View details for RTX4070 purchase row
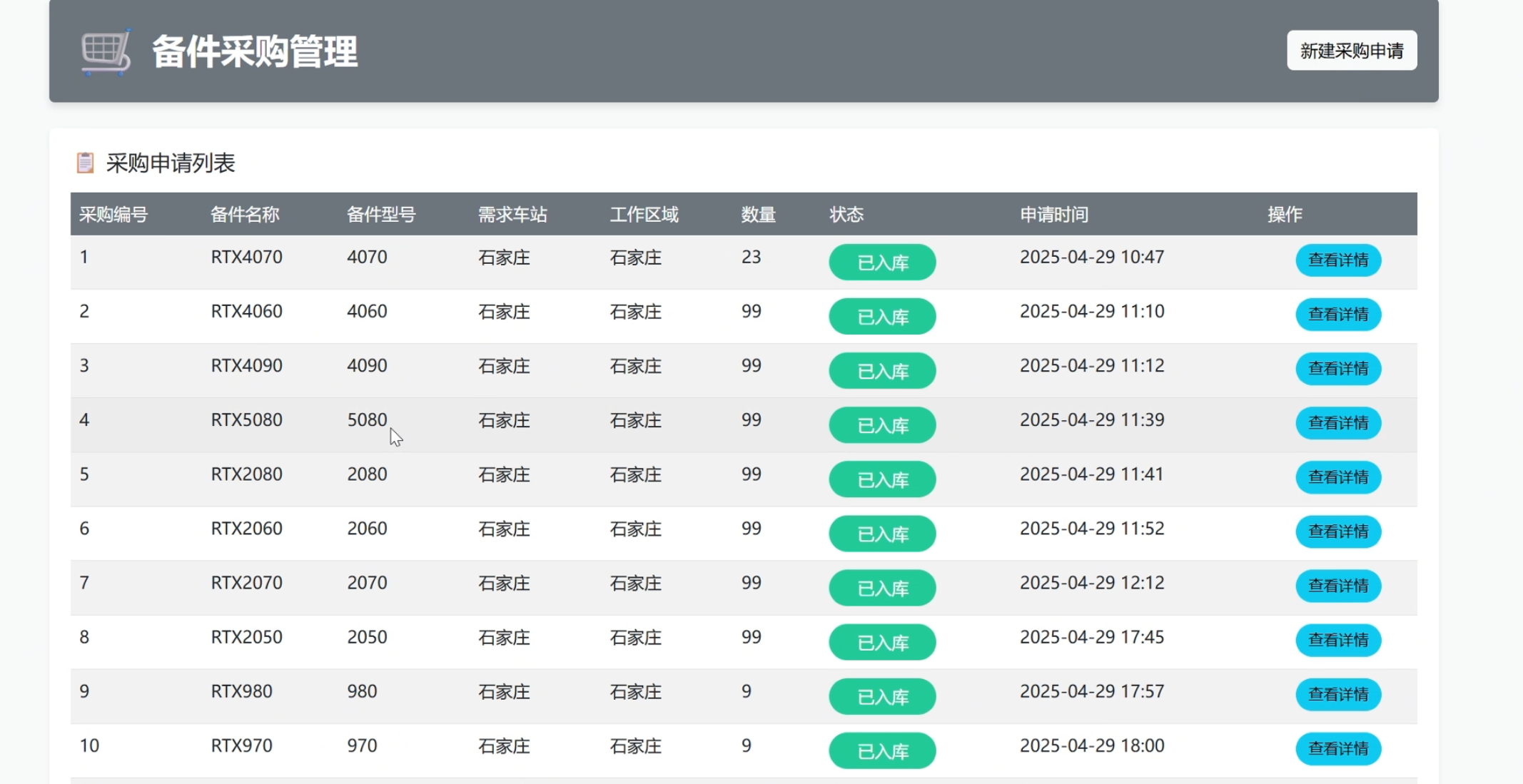This screenshot has width=1523, height=784. 1337,260
